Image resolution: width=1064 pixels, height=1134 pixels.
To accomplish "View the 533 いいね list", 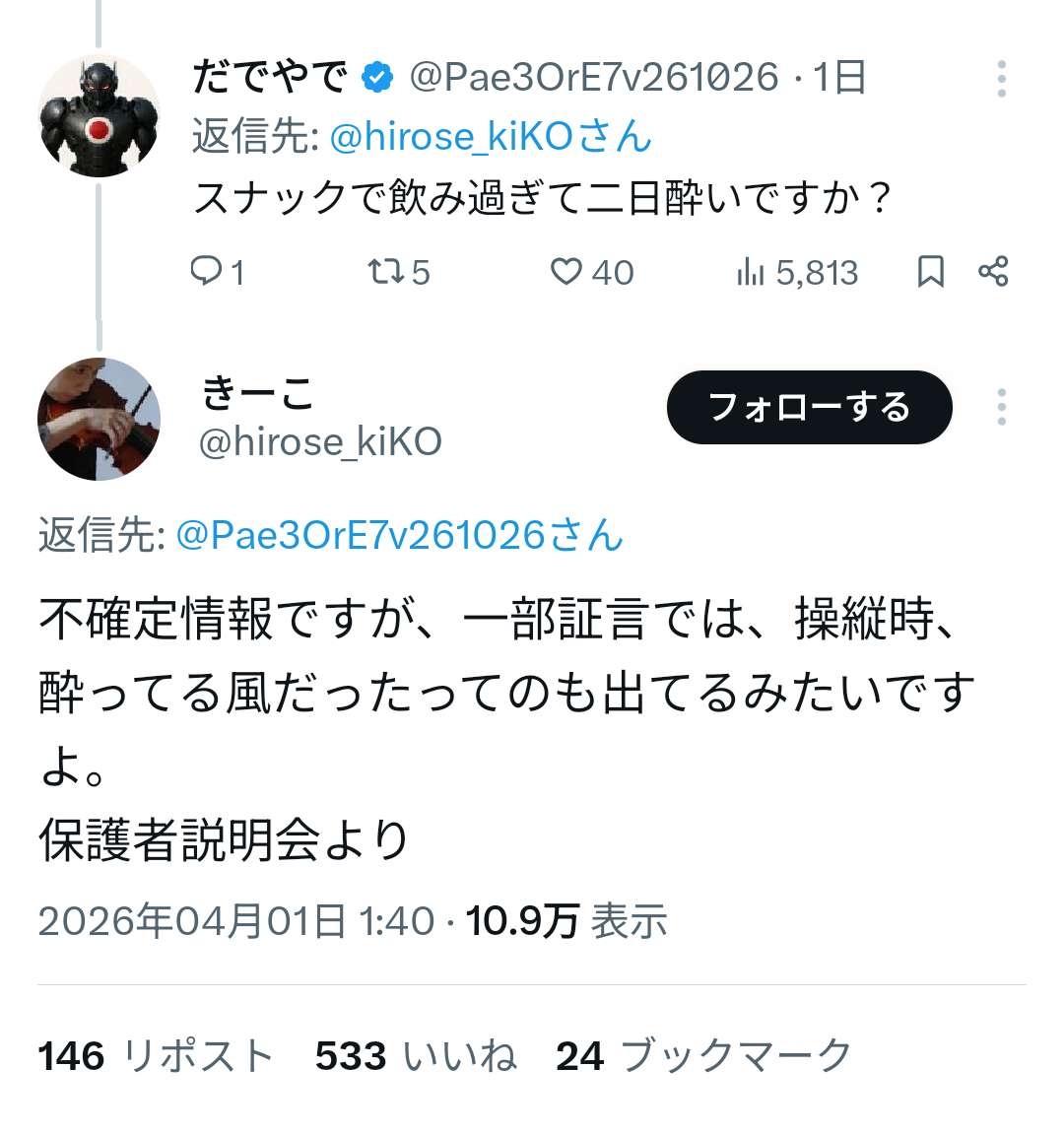I will [416, 1055].
